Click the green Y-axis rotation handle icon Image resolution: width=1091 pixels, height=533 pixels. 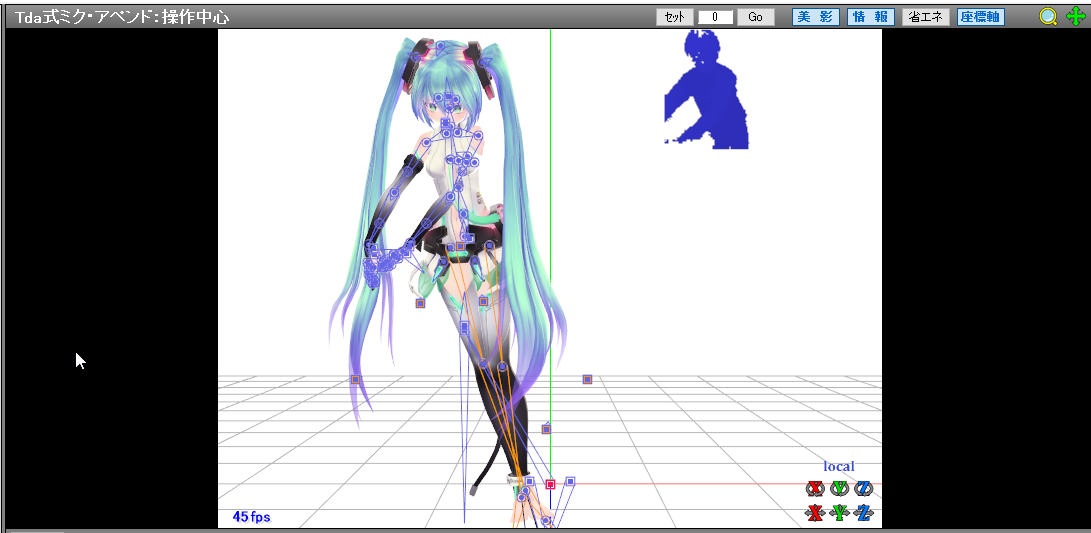840,489
